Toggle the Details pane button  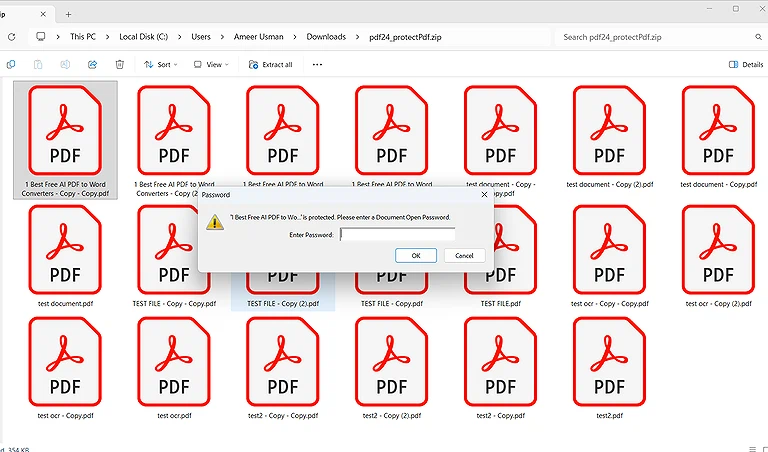(x=746, y=65)
